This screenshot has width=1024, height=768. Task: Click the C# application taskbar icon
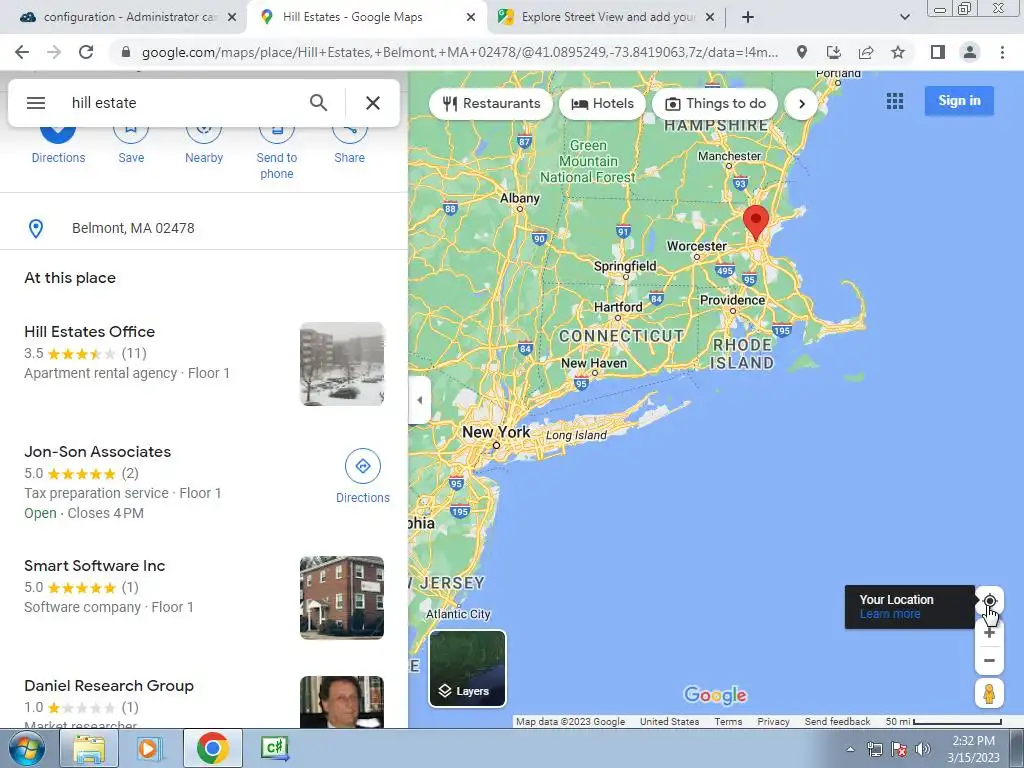click(x=275, y=748)
